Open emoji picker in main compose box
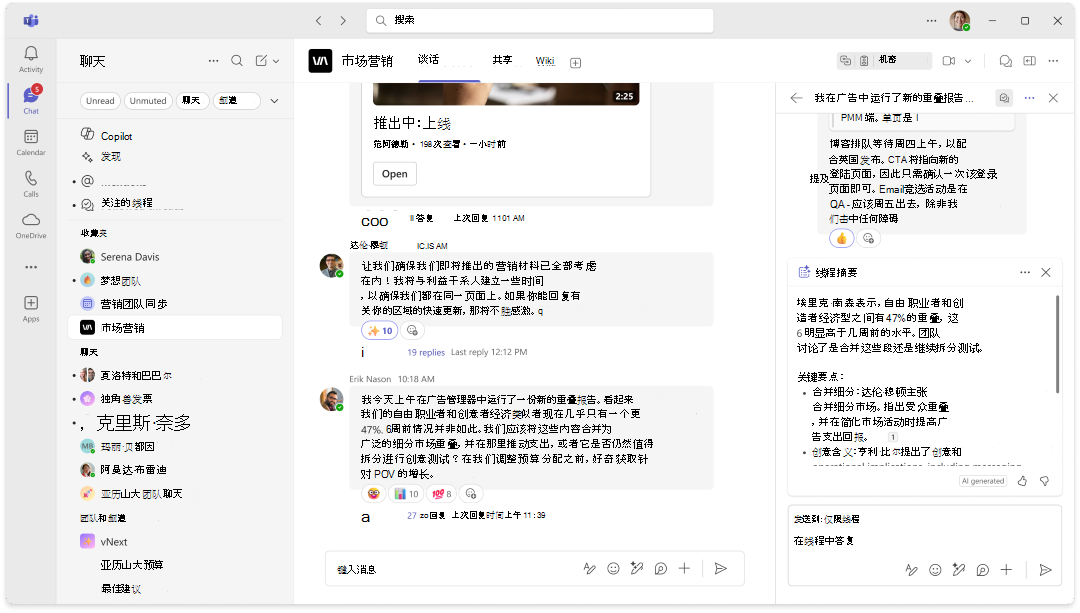This screenshot has width=1080, height=613. coord(613,568)
